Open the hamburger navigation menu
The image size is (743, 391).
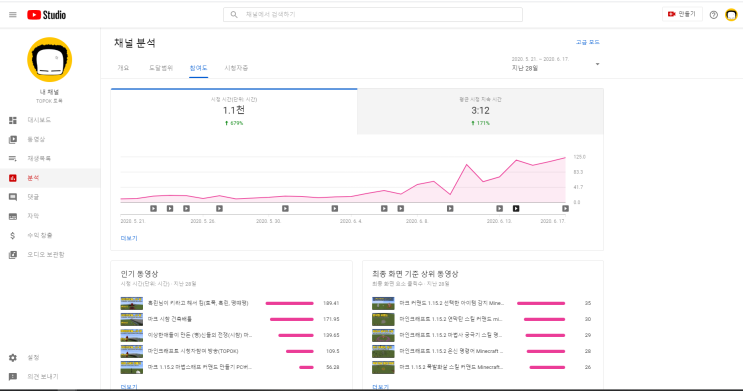click(13, 15)
